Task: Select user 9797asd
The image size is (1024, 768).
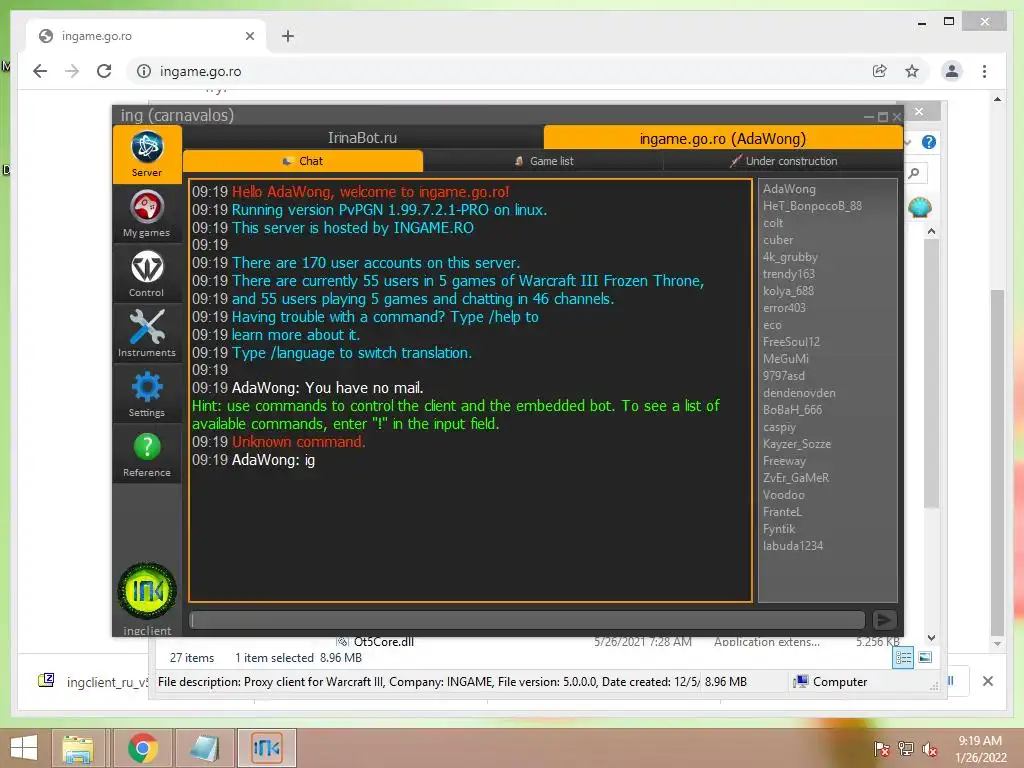Action: [x=784, y=376]
